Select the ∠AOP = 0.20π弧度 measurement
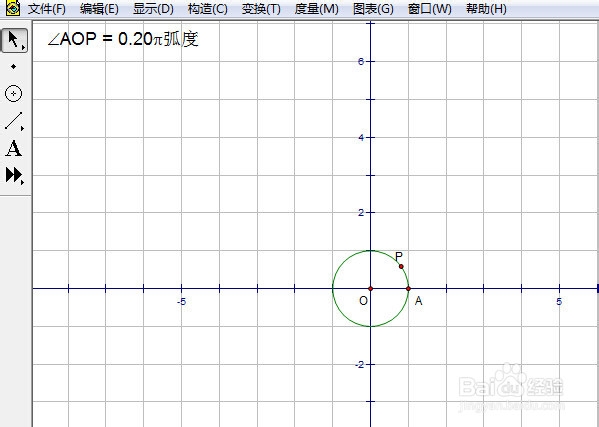The width and height of the screenshot is (599, 427). 123,39
